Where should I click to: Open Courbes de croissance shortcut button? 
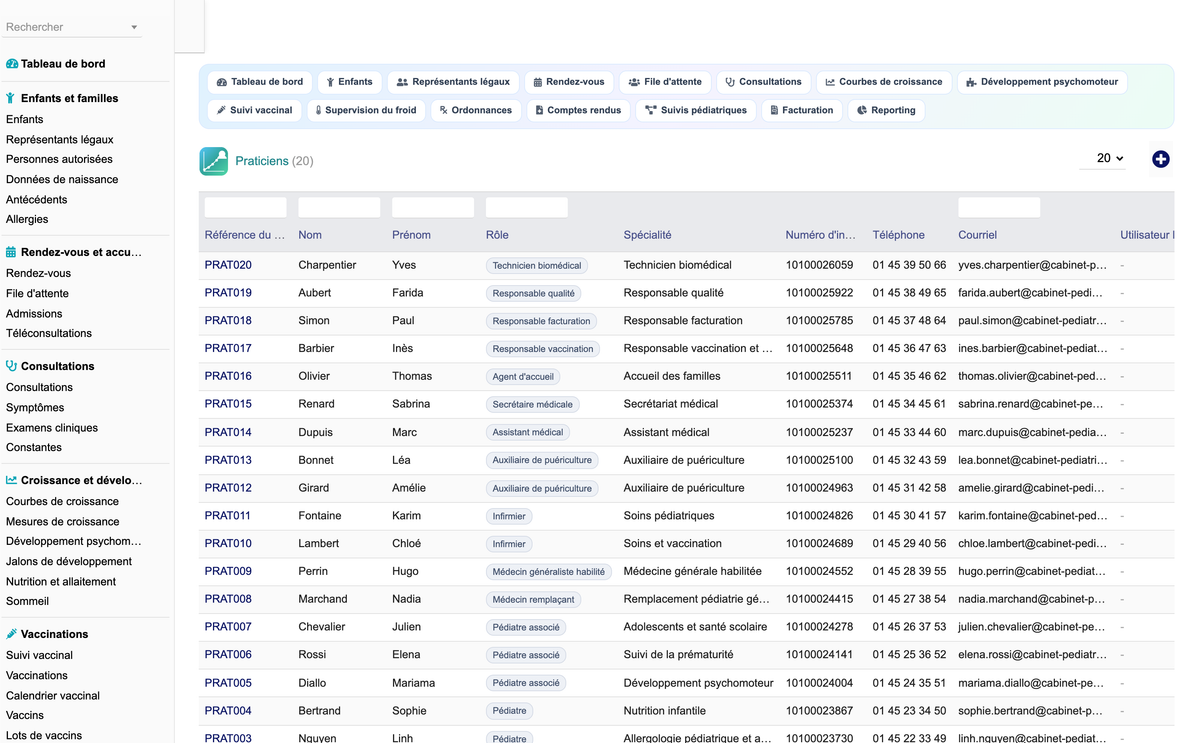pyautogui.click(x=884, y=82)
